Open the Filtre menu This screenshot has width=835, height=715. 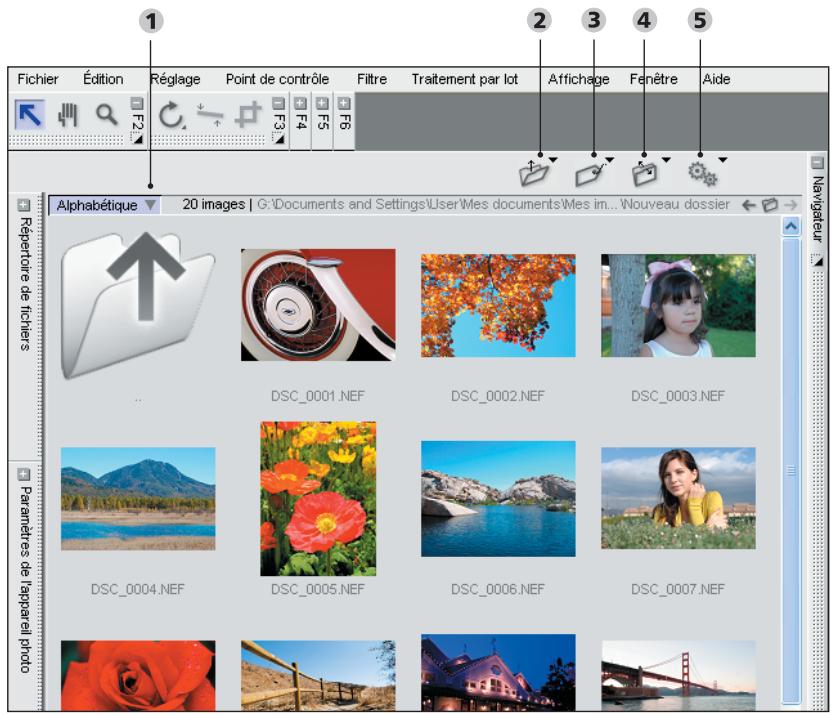(x=372, y=79)
